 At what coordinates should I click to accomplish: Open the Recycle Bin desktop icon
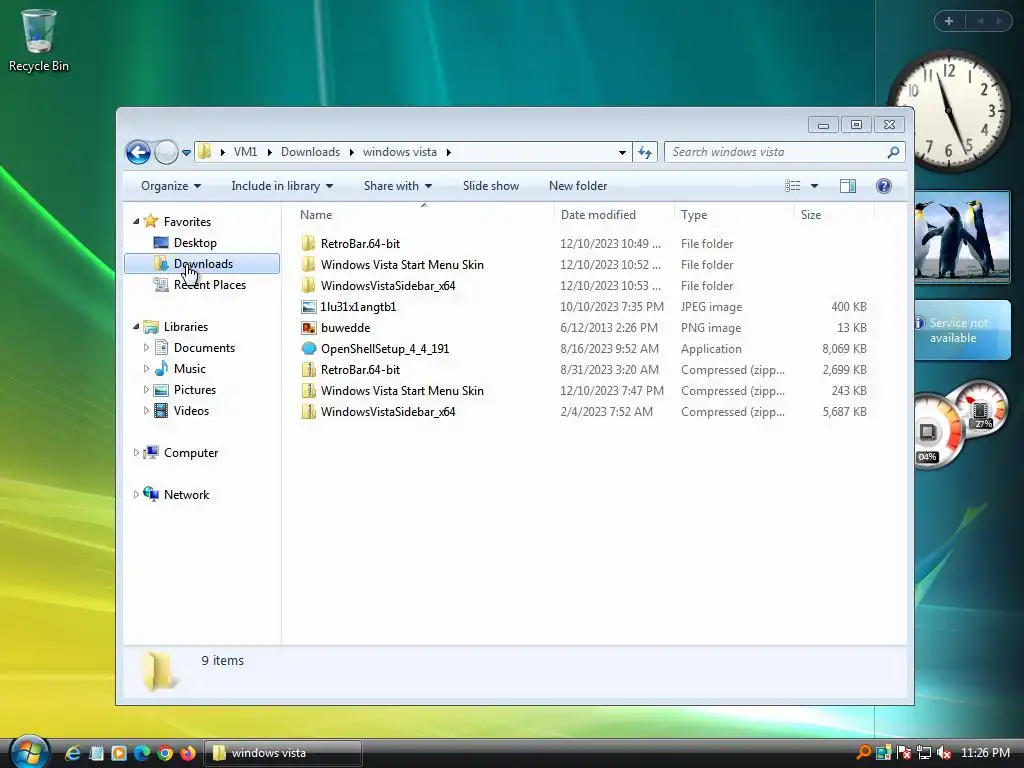click(x=39, y=40)
